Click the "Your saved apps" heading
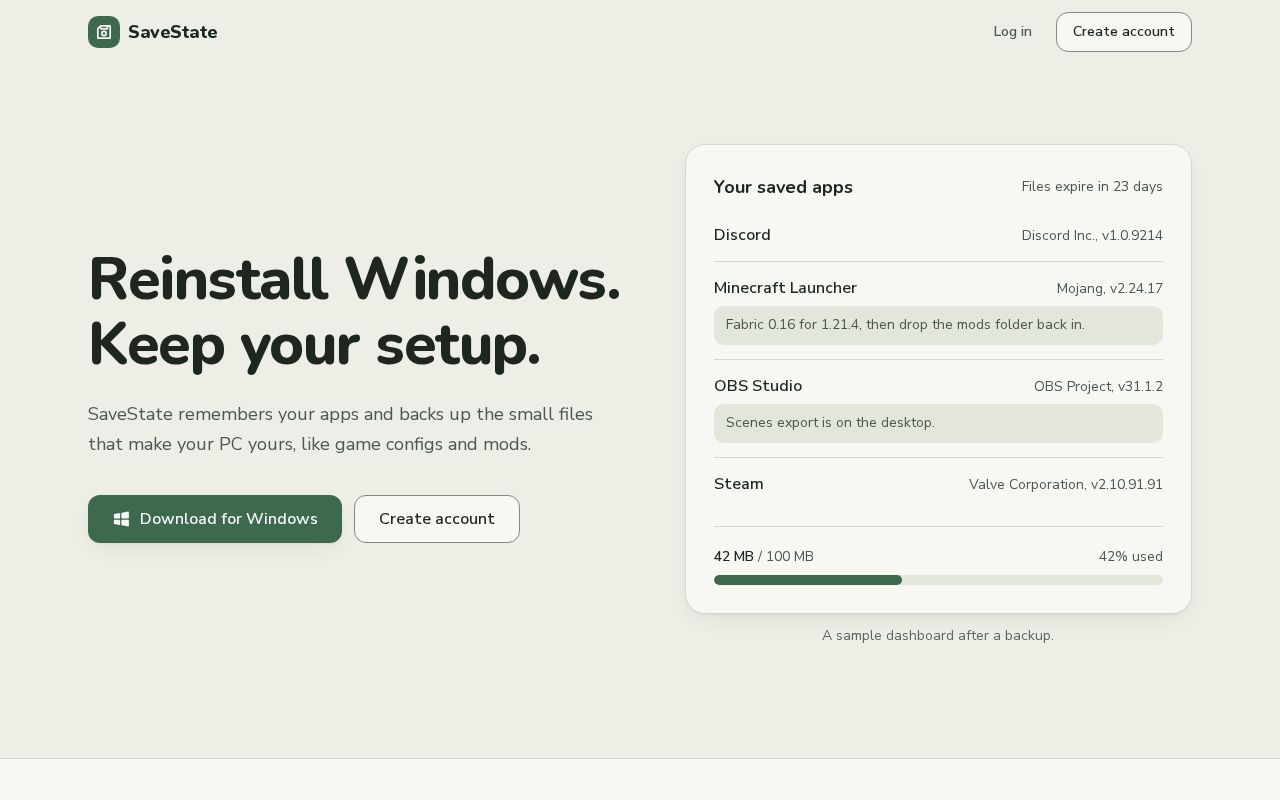This screenshot has height=800, width=1280. (x=783, y=187)
